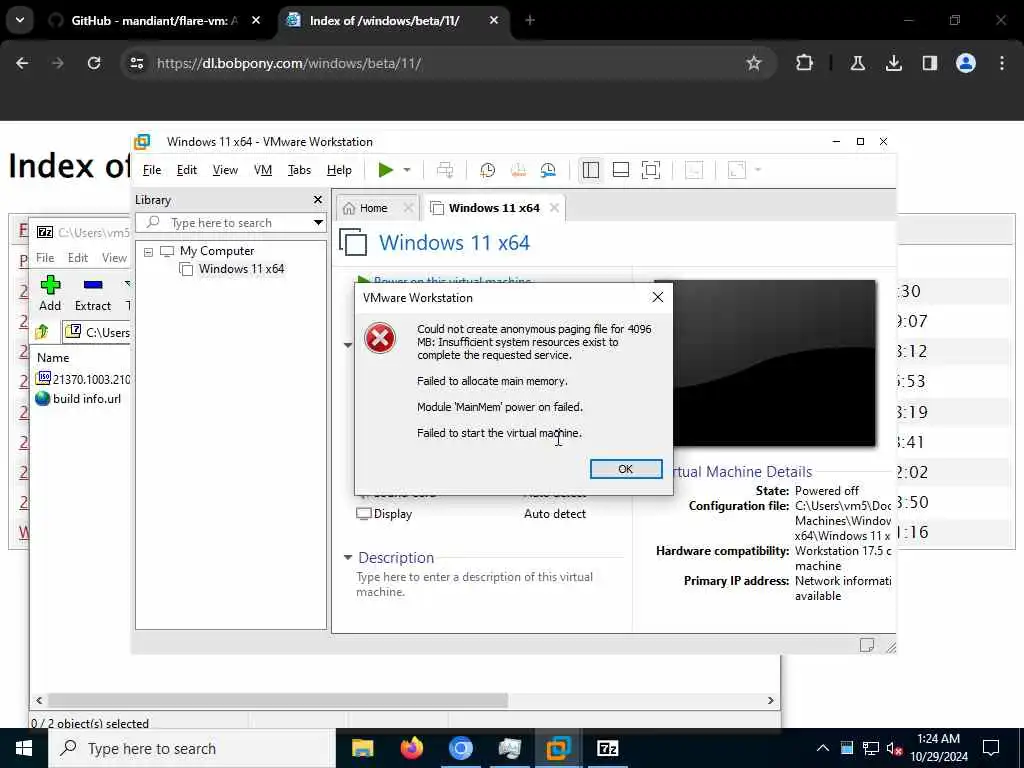
Task: Collapse the Devices section arrow
Action: (x=348, y=345)
